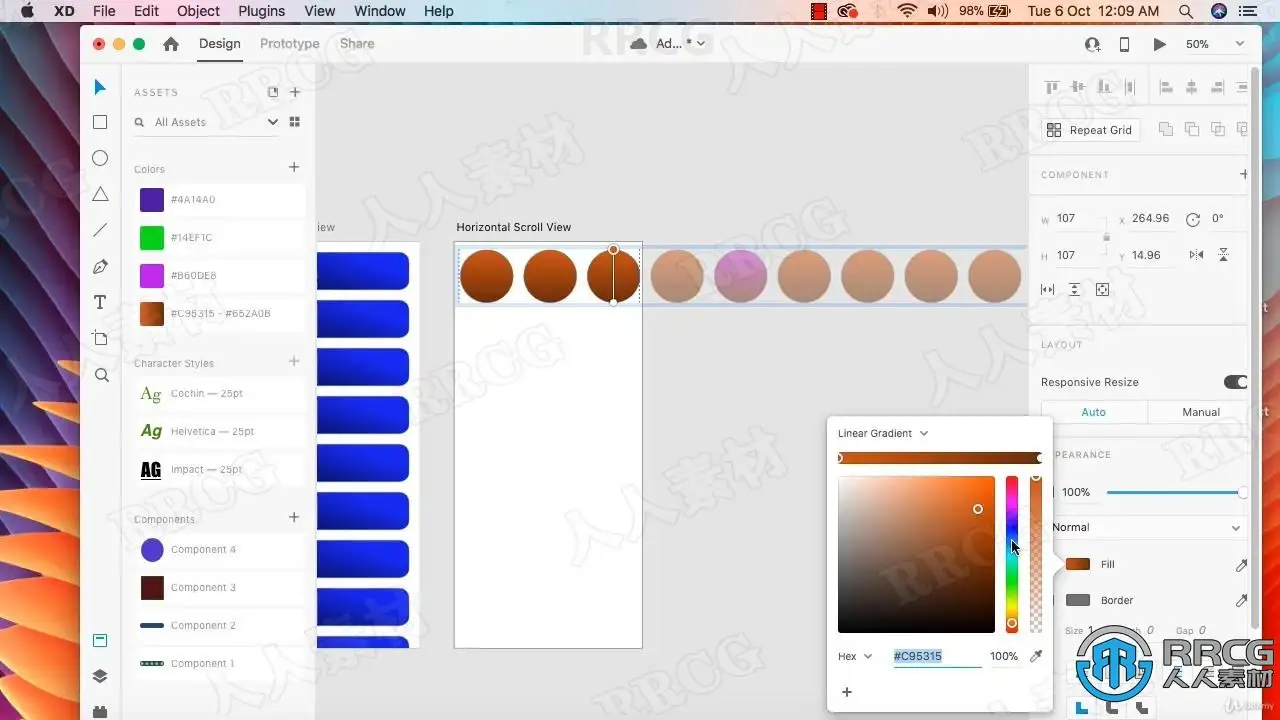Select Manual responsive resize mode
The height and width of the screenshot is (720, 1280).
[1200, 412]
